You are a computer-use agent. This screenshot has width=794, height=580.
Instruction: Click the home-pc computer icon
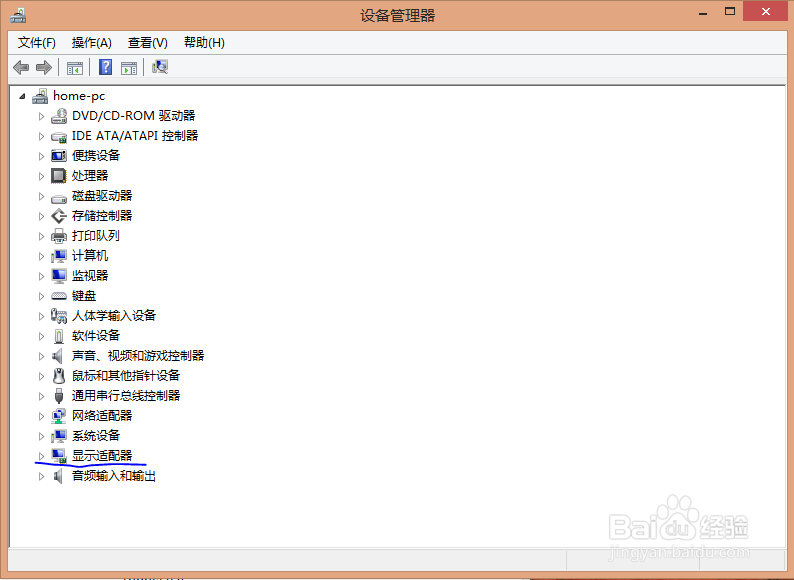[x=41, y=96]
